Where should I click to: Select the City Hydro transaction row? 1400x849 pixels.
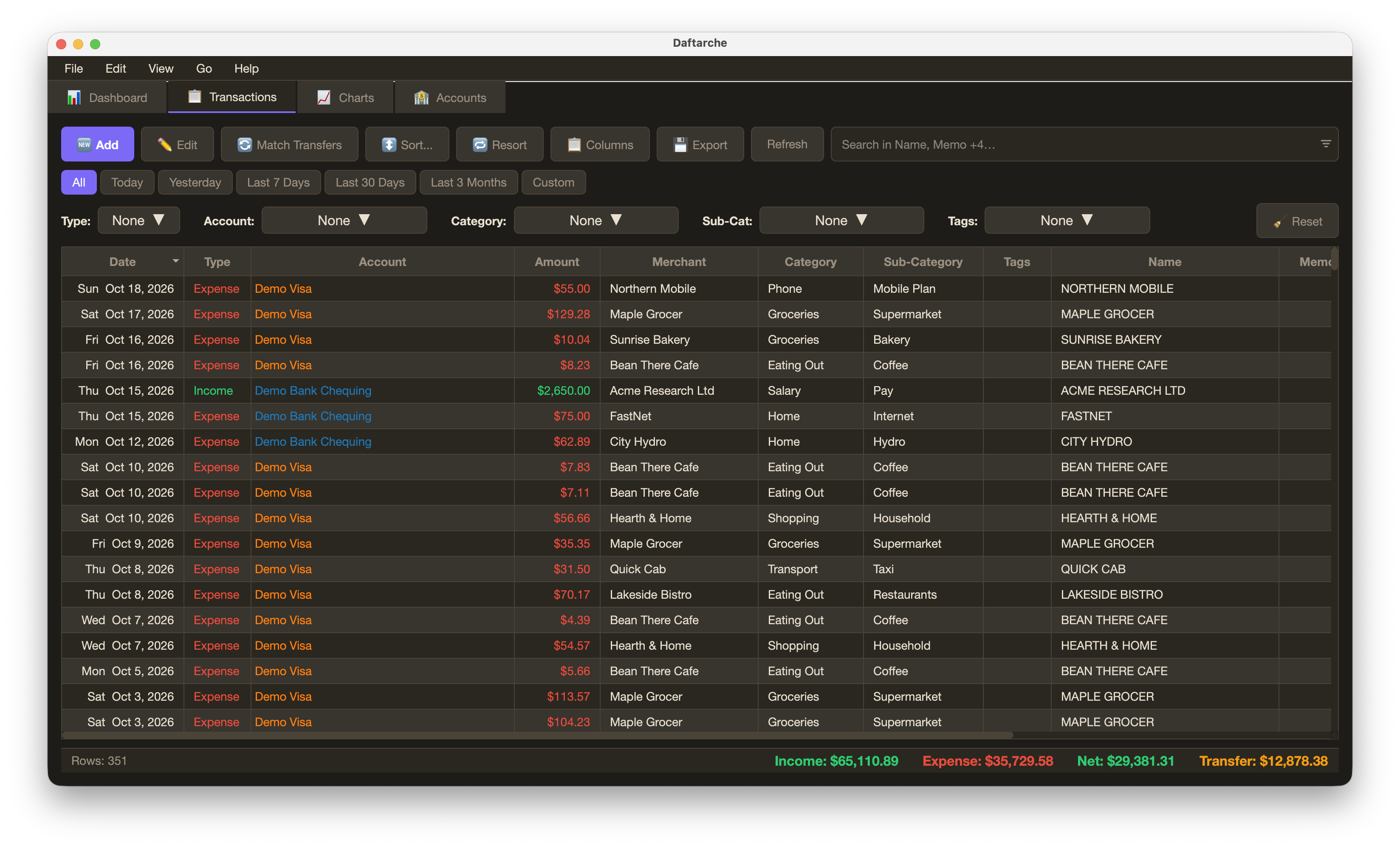point(696,441)
